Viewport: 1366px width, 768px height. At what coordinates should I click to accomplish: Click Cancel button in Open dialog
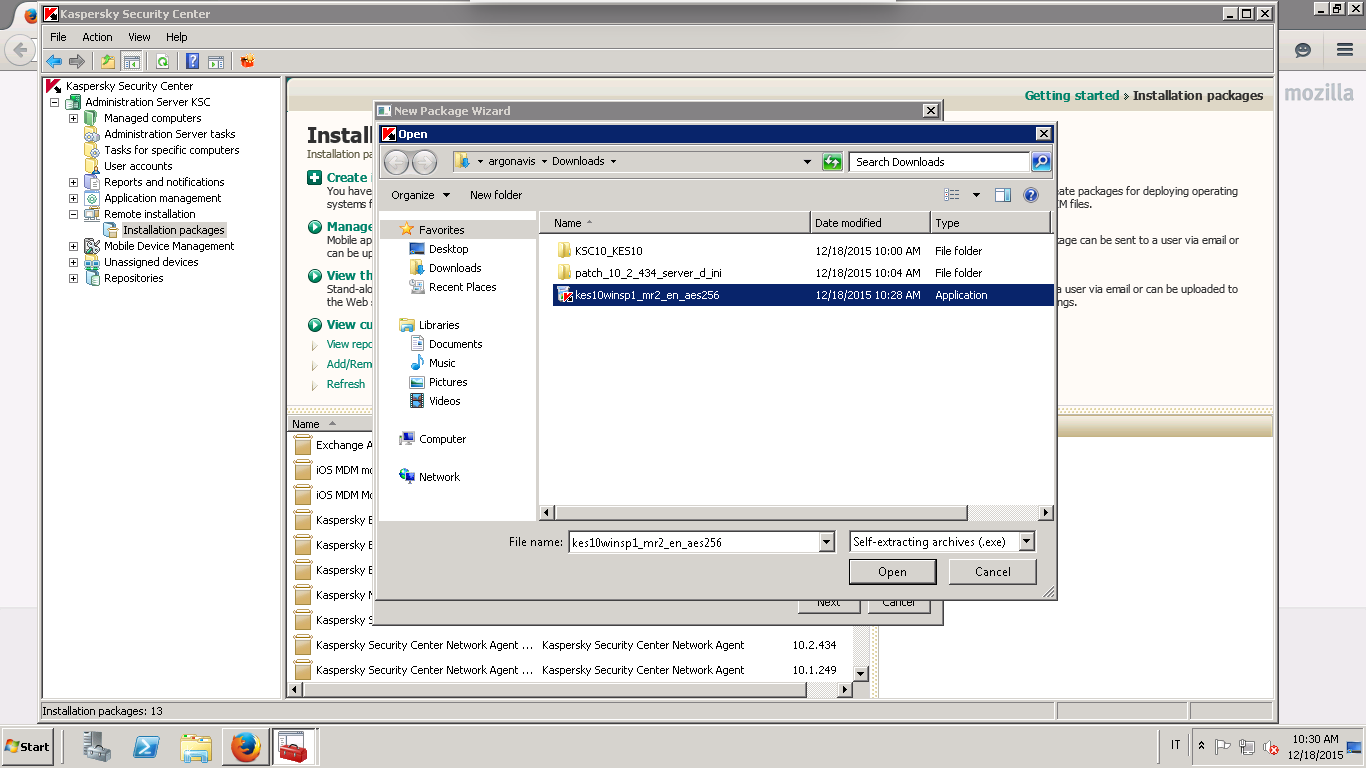coord(992,572)
